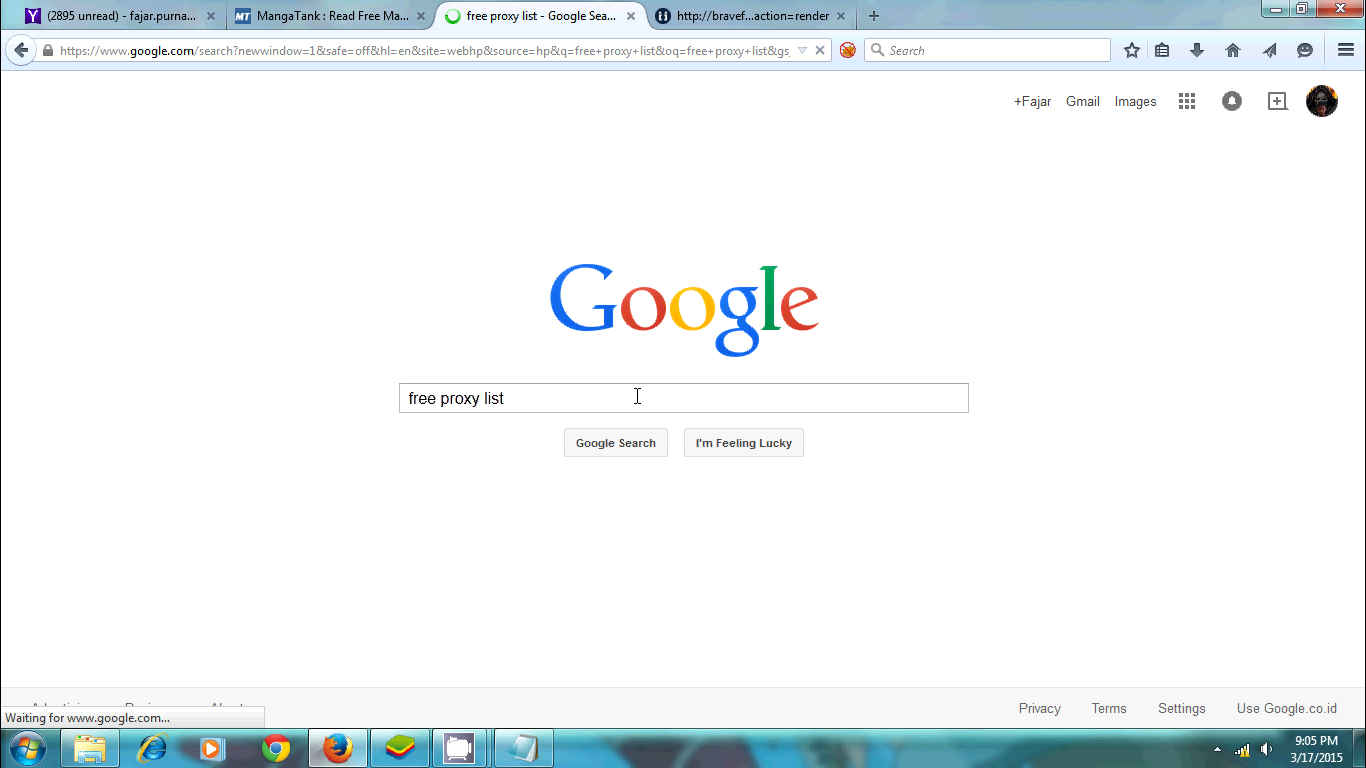This screenshot has width=1366, height=768.
Task: Switch to the bravef...action=render tab
Action: (x=752, y=16)
